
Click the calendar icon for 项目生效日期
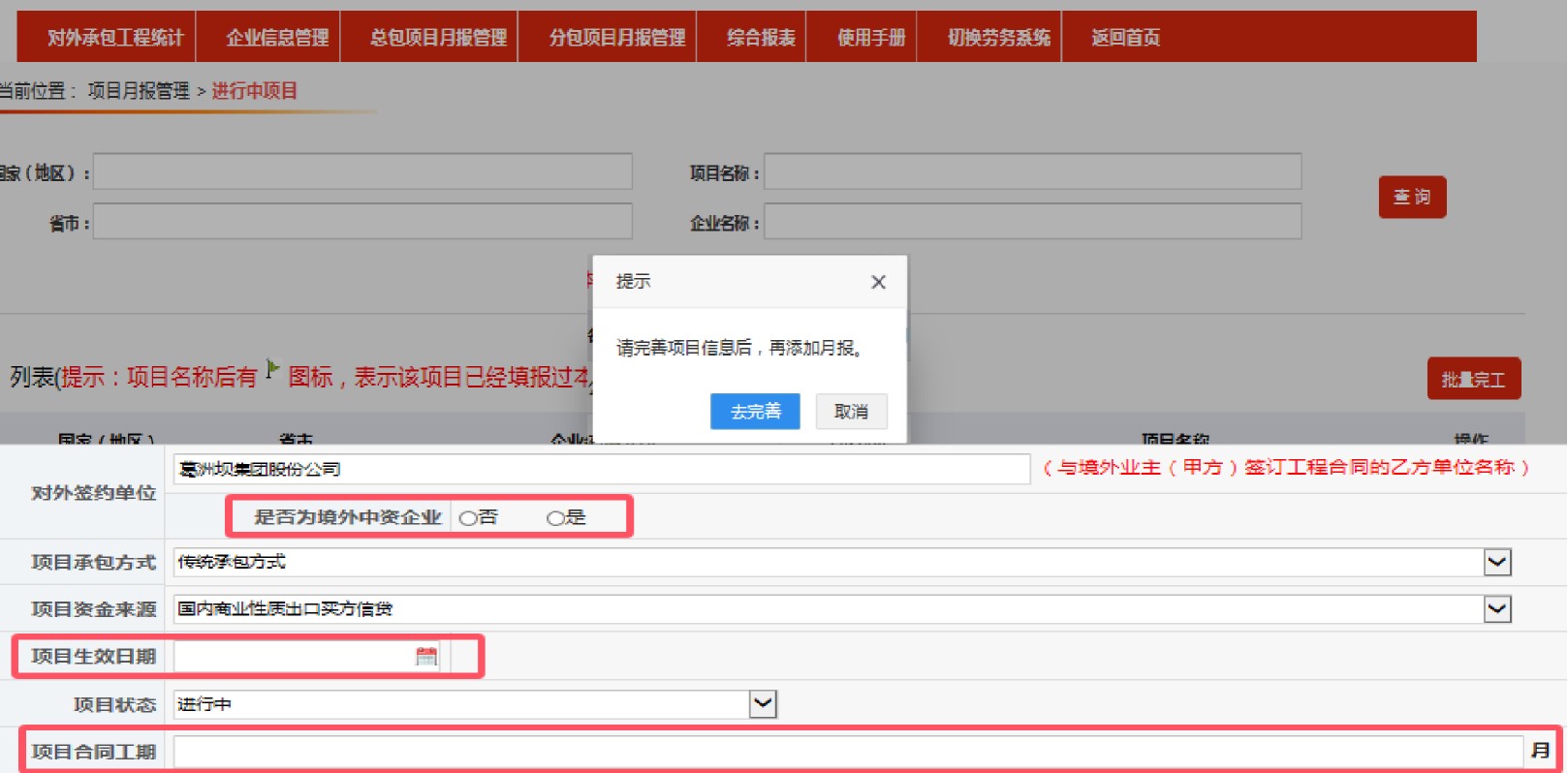pyautogui.click(x=425, y=657)
